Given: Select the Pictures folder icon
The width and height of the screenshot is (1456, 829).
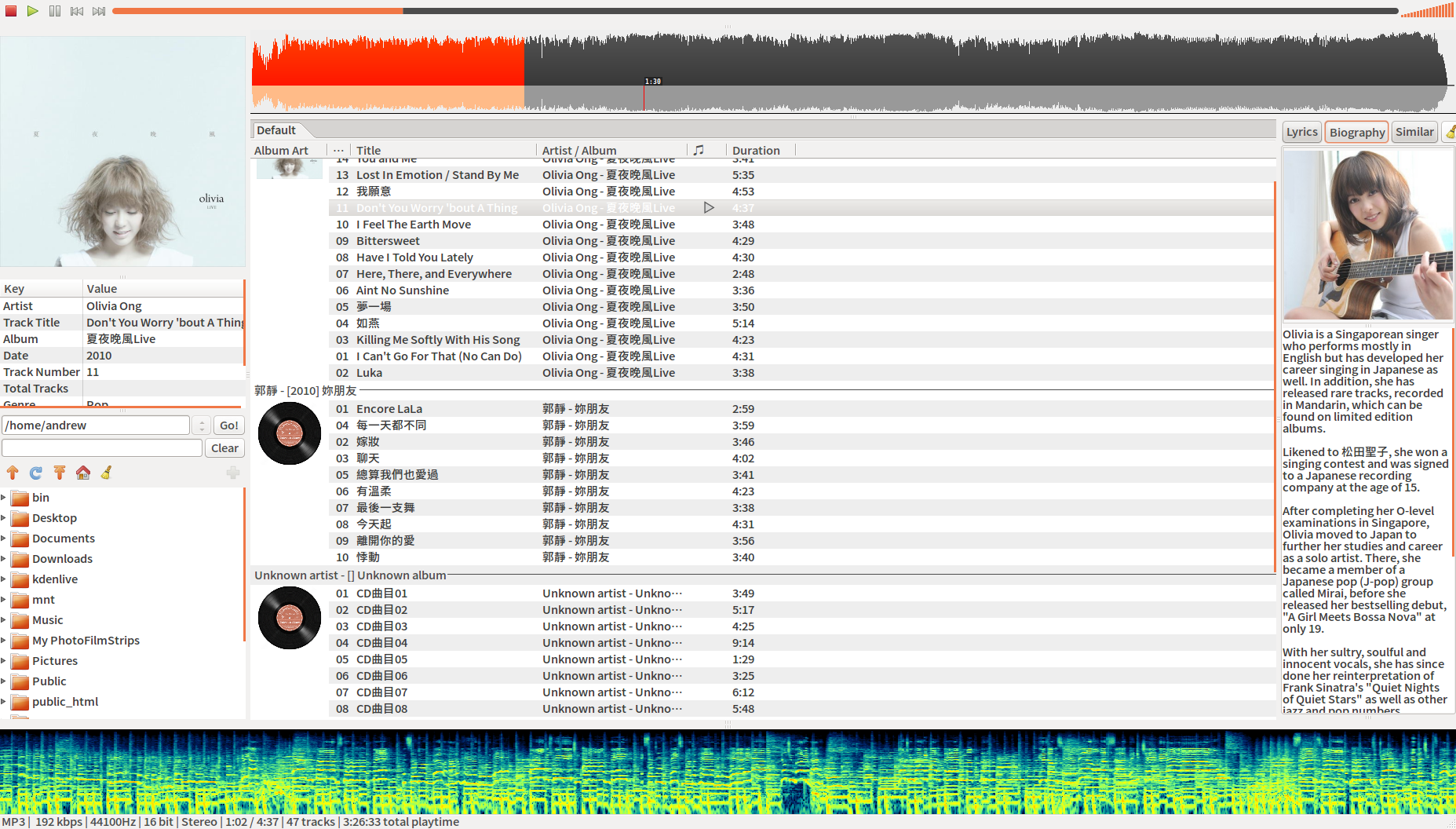Looking at the screenshot, I should (20, 661).
